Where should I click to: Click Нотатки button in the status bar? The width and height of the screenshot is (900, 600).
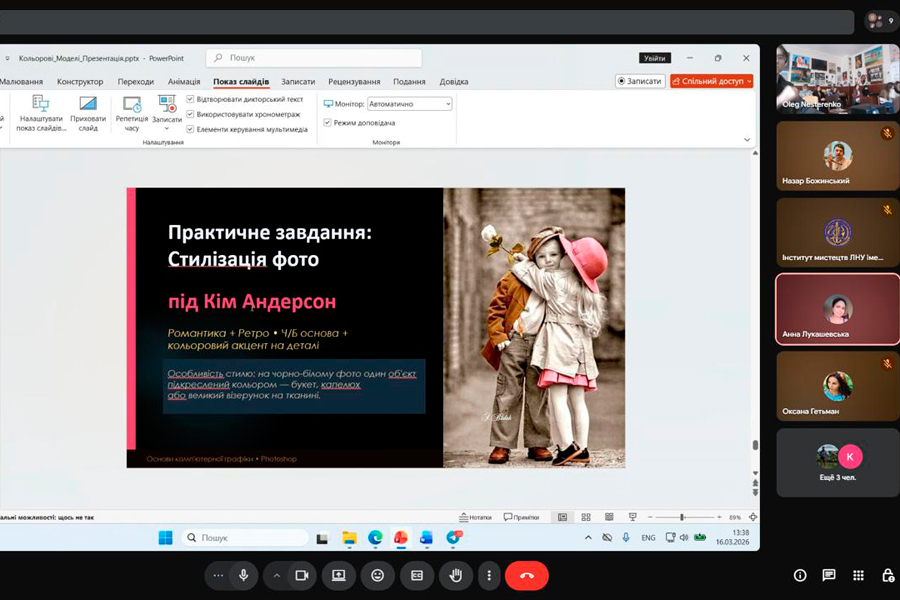(x=476, y=517)
